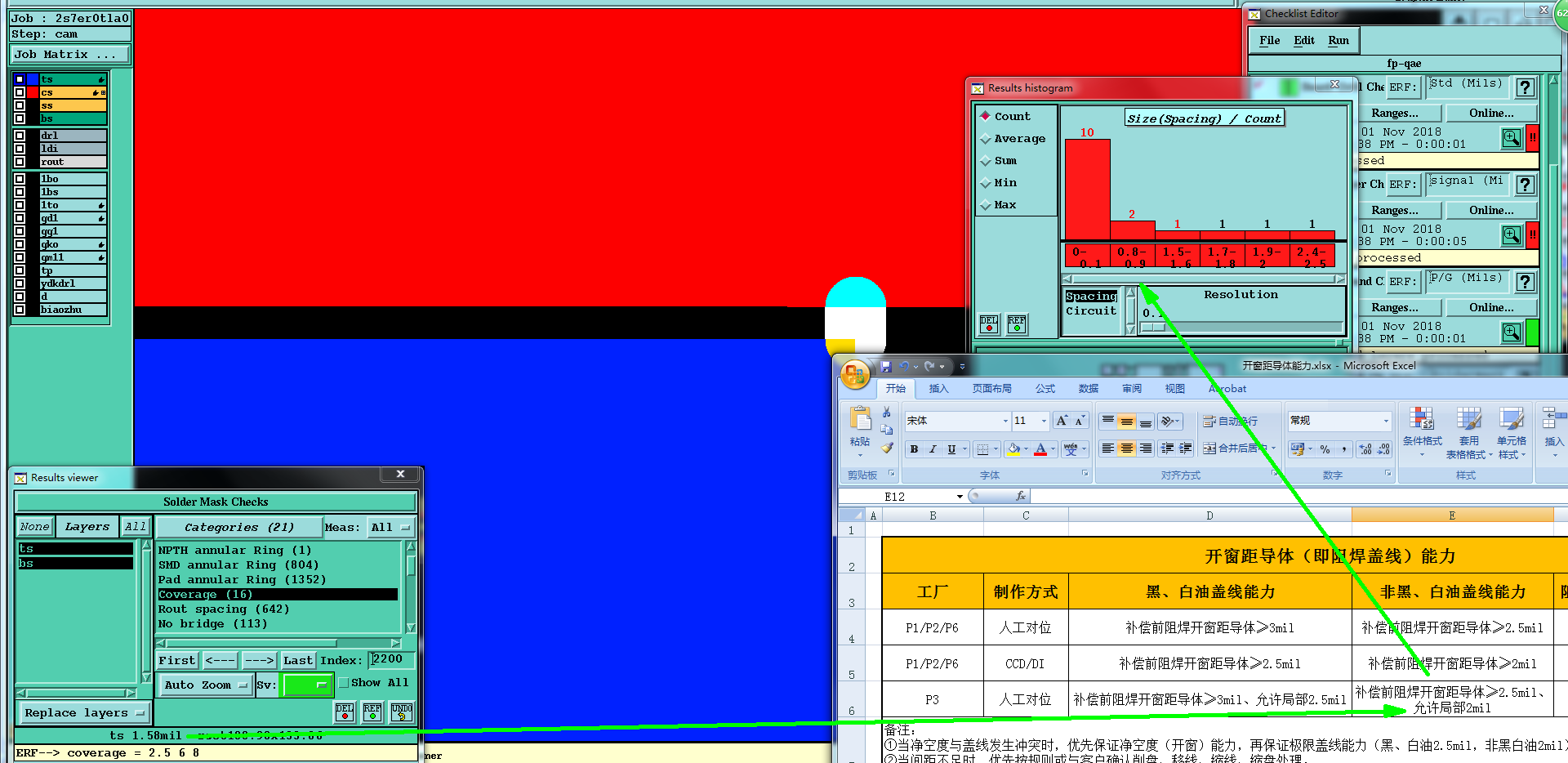Switch to the Excel Insert (插入) tab

939,389
